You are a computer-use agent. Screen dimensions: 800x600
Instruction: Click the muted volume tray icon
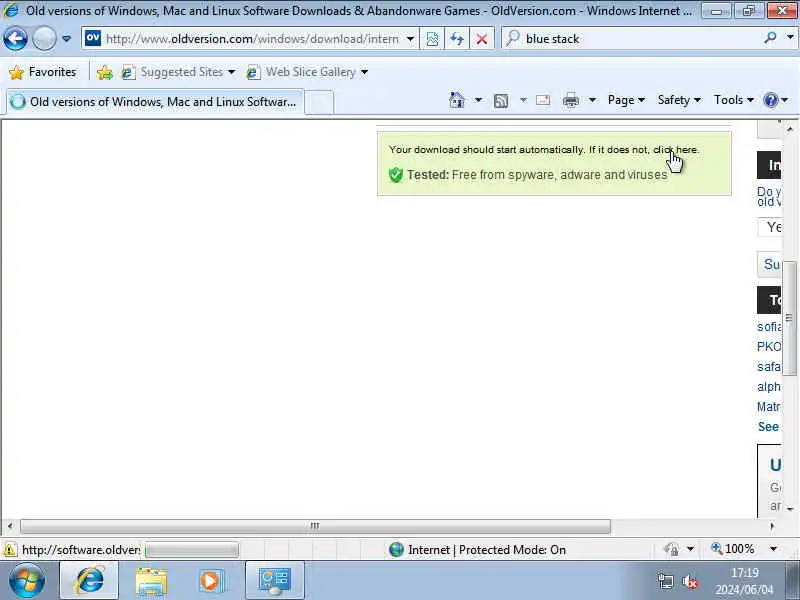(x=690, y=581)
